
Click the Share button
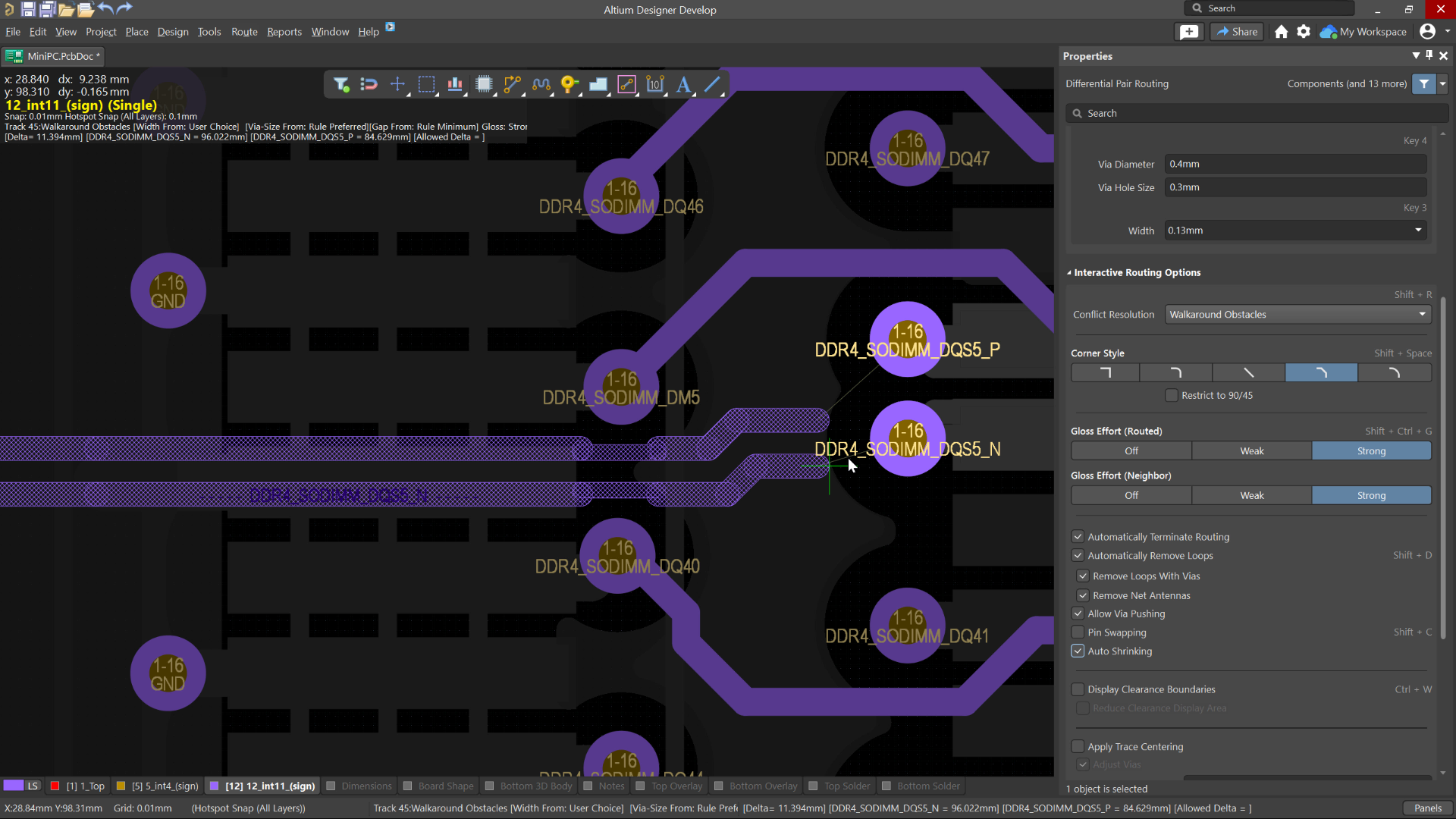1237,32
